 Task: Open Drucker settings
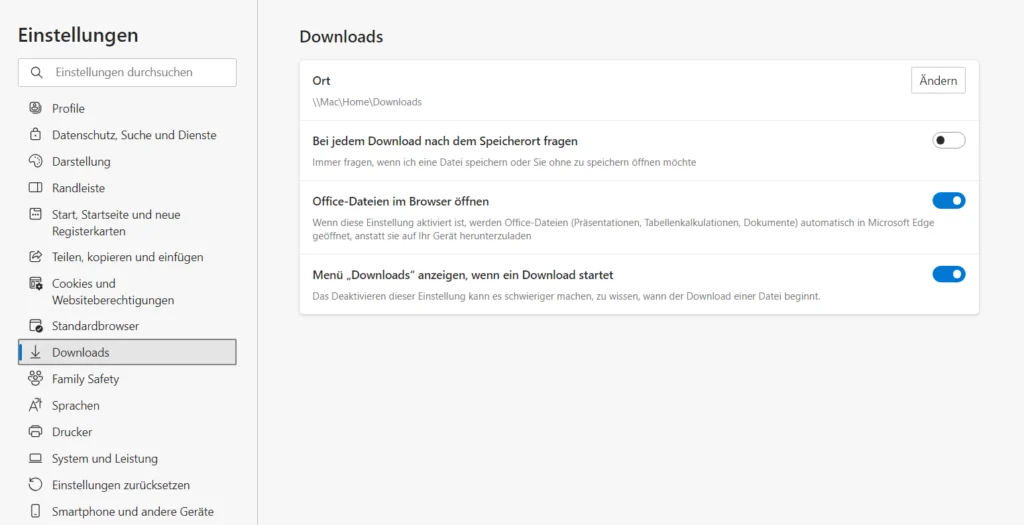pos(127,432)
